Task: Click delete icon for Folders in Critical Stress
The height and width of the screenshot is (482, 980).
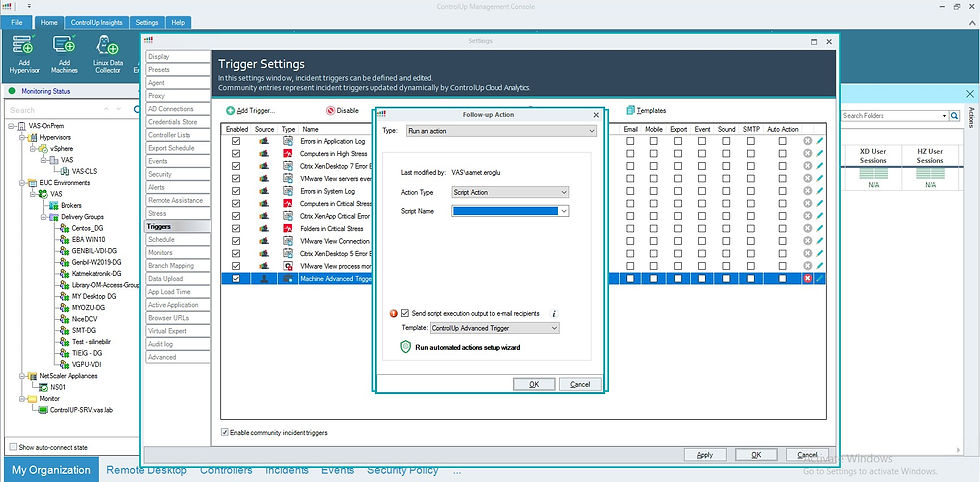Action: [807, 228]
